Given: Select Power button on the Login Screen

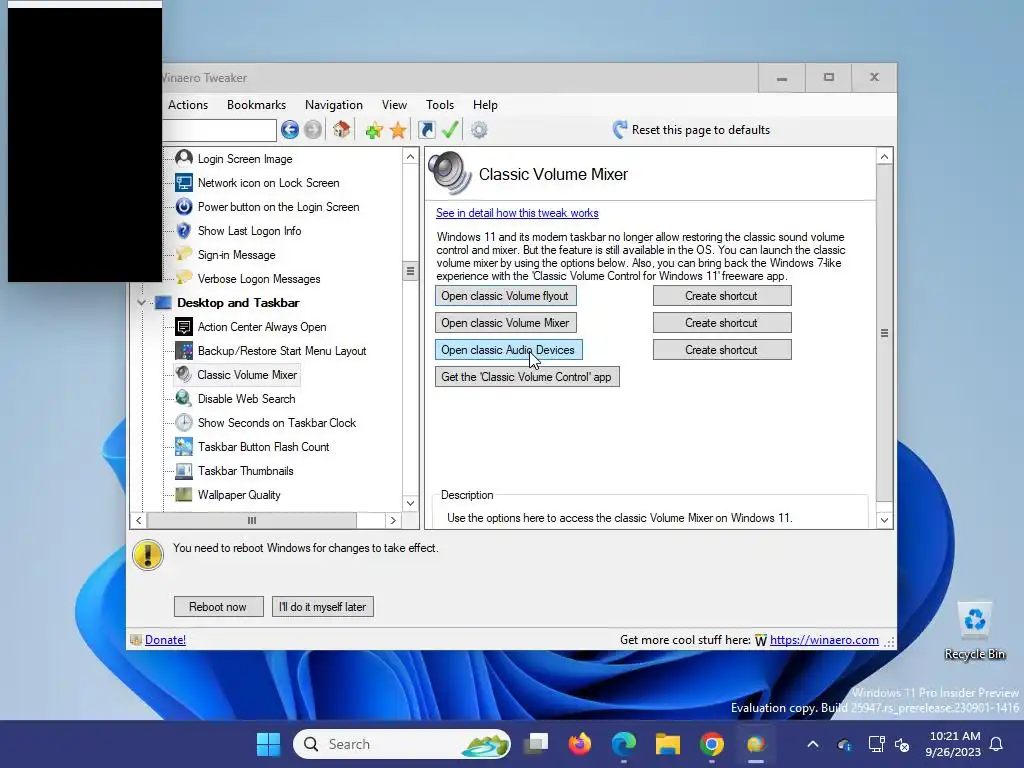Looking at the screenshot, I should [278, 207].
